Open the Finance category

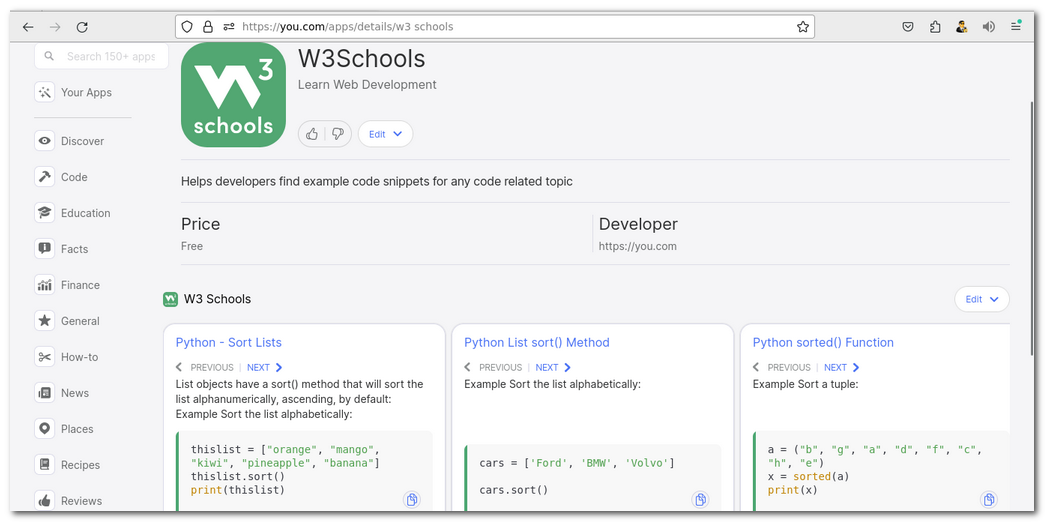[x=67, y=285]
